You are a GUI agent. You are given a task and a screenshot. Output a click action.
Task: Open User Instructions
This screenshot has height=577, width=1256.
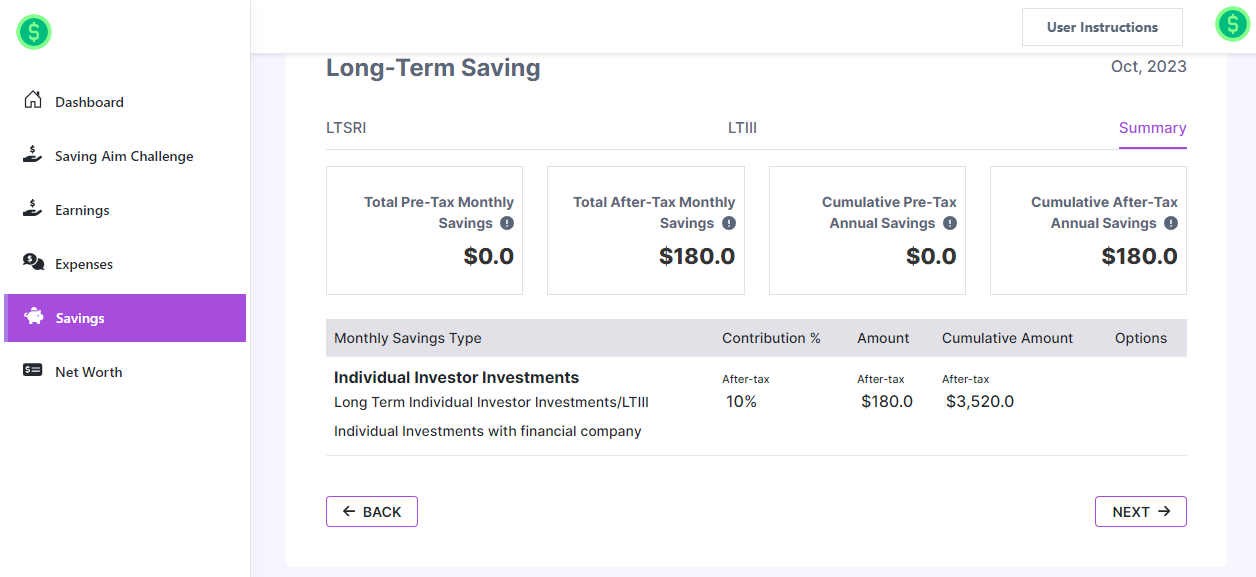(1102, 27)
